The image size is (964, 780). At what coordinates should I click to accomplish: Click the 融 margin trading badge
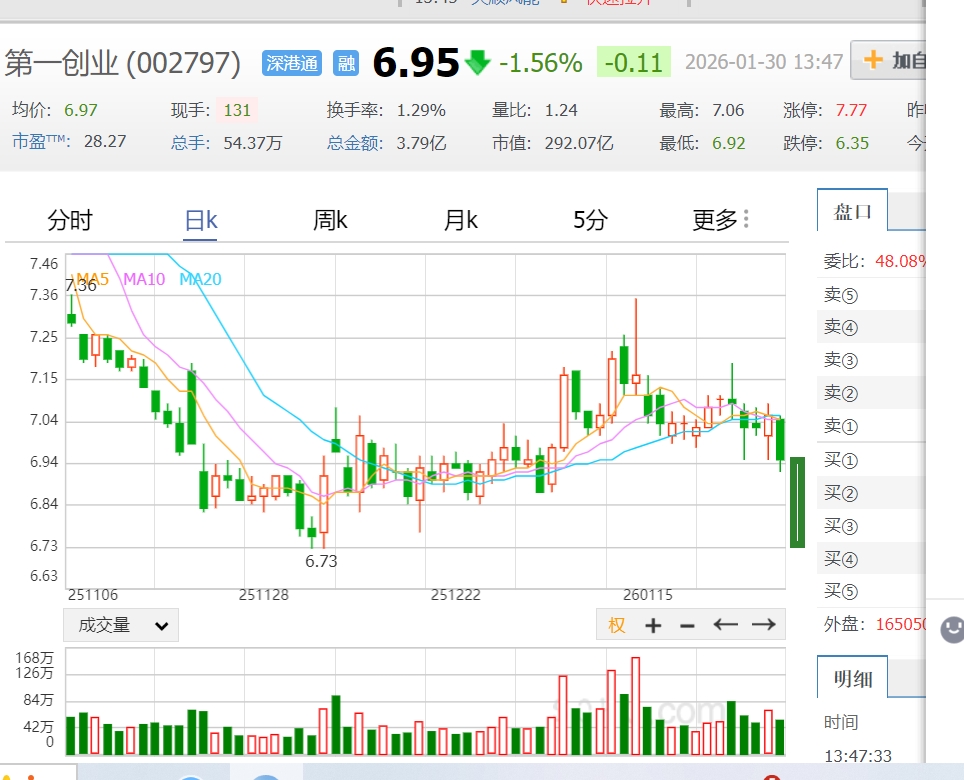346,63
